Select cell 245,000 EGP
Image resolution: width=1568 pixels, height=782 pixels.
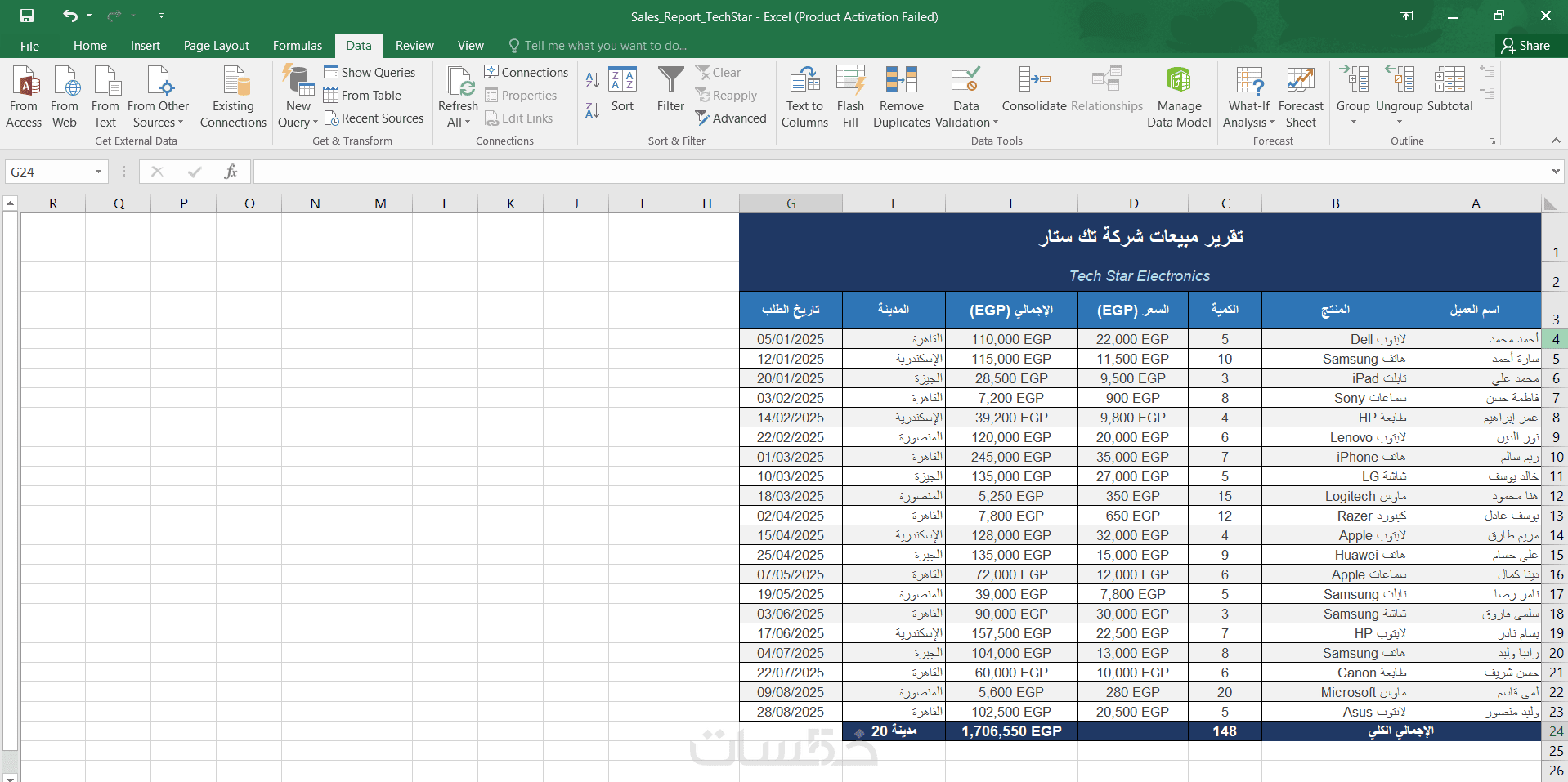[1011, 457]
